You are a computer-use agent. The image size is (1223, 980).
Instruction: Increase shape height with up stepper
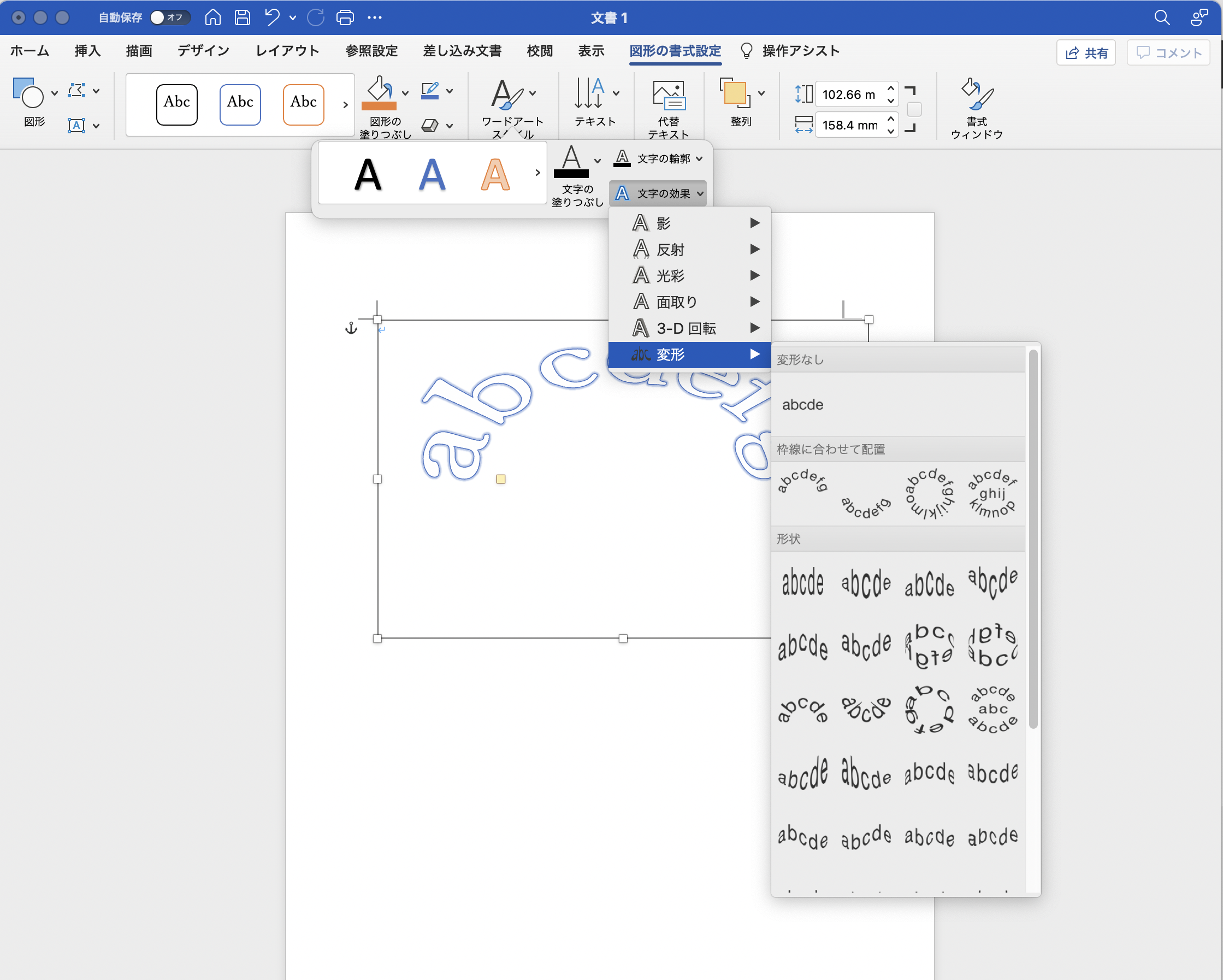coord(890,88)
